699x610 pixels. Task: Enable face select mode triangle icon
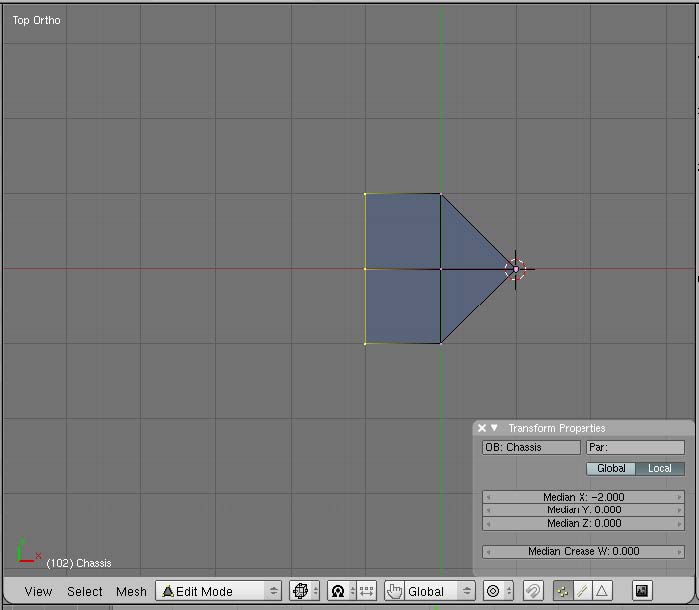tap(602, 591)
